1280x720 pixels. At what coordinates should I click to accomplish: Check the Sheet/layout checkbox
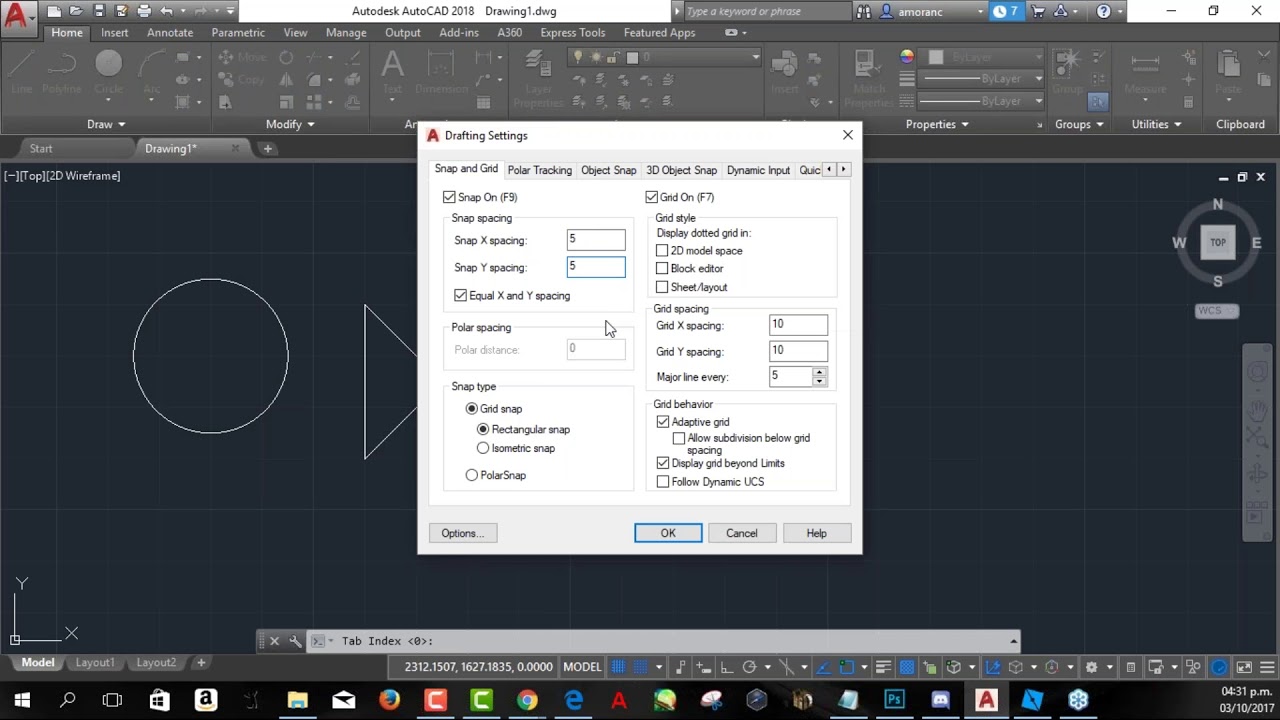coord(662,287)
